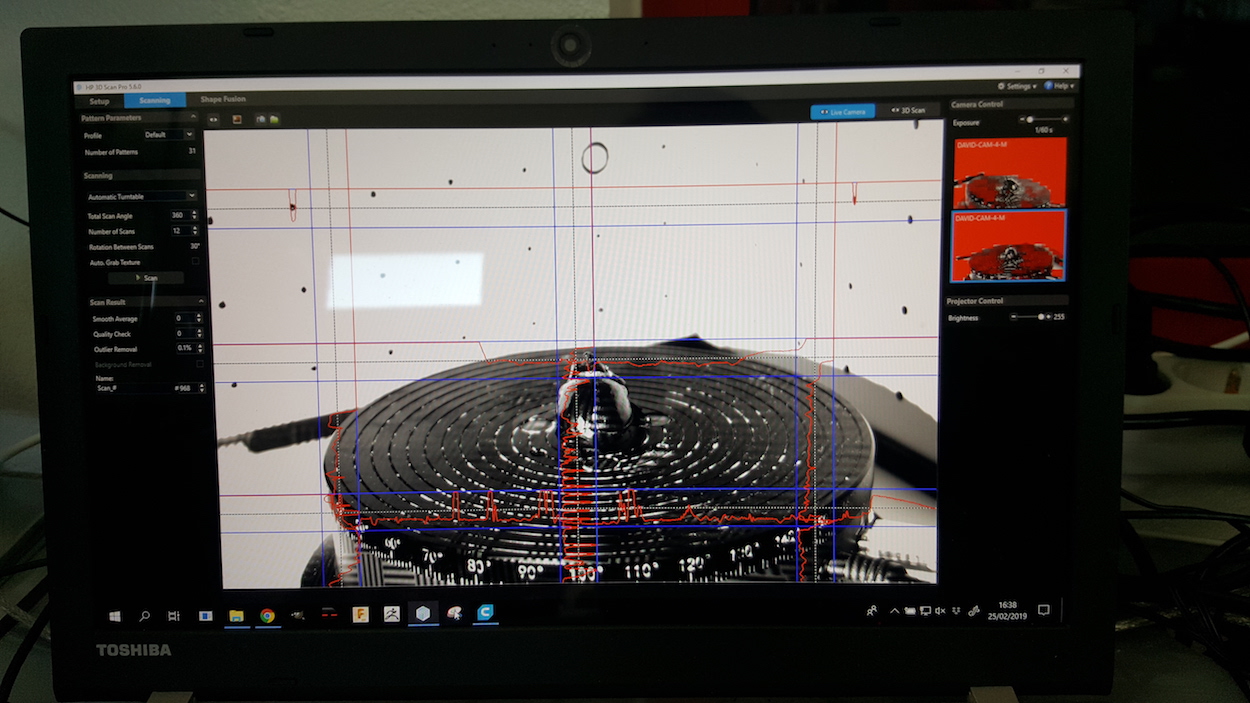Adjust the Smooth Average stepper
Viewport: 1250px width, 703px height.
[198, 318]
